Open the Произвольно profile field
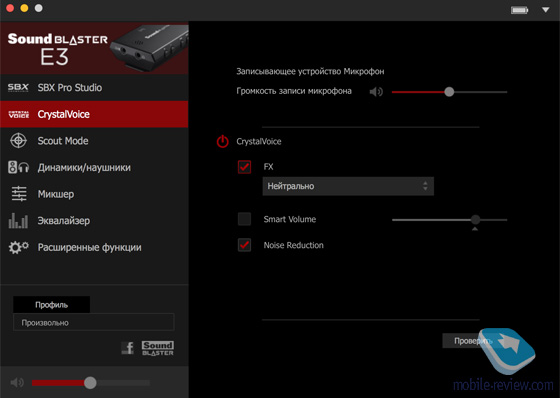Image resolution: width=560 pixels, height=398 pixels. coord(94,322)
